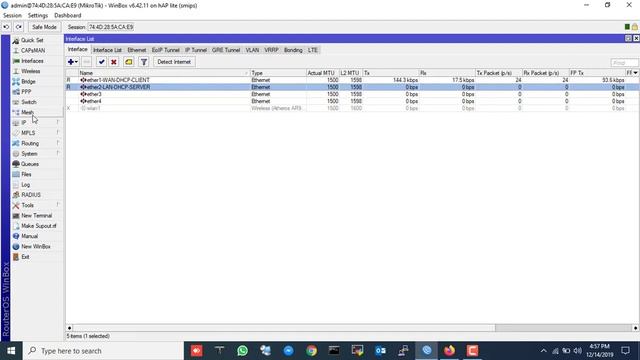
Task: Expand the Routing submenu
Action: [30, 143]
